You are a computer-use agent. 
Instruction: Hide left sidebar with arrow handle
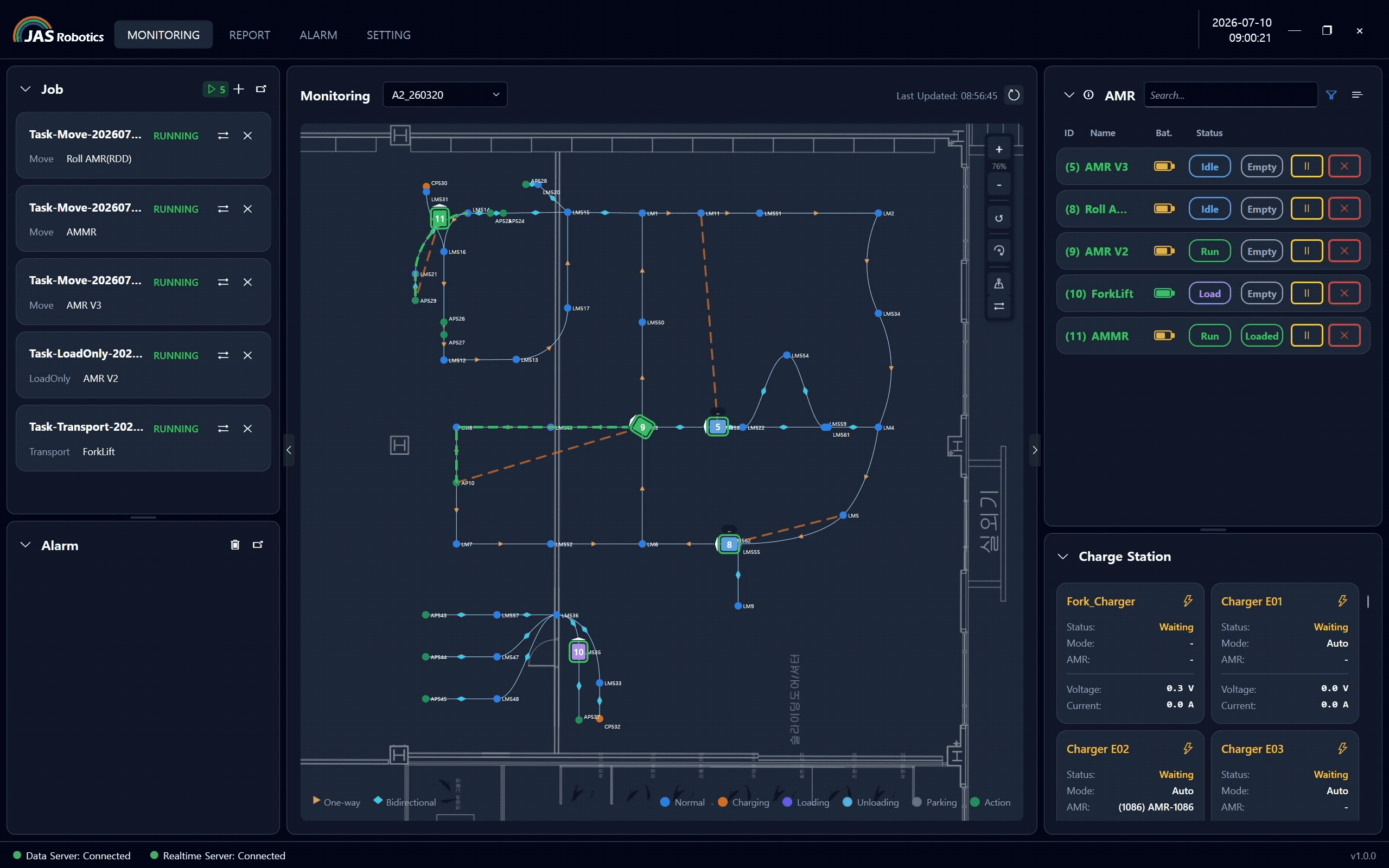pos(289,450)
